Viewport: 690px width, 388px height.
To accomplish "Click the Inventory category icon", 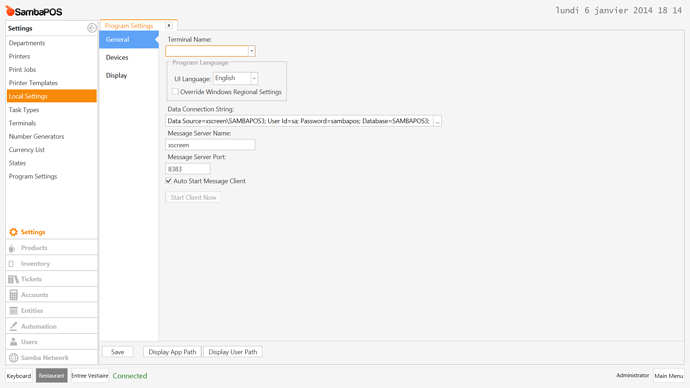I will click(11, 264).
